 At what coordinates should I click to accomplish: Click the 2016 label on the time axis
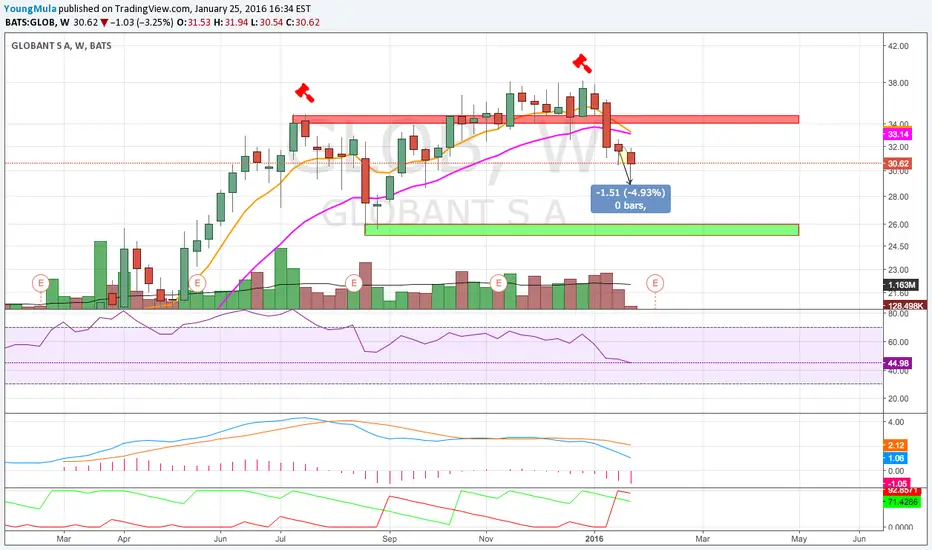click(594, 539)
